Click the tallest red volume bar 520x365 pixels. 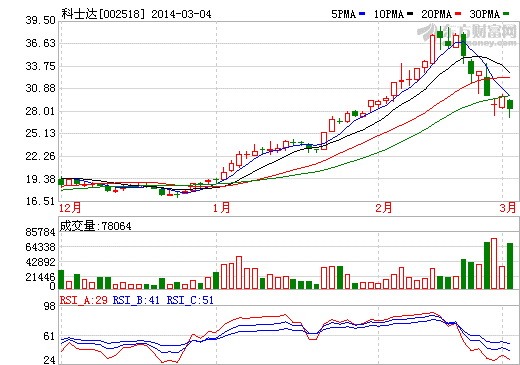coord(494,263)
